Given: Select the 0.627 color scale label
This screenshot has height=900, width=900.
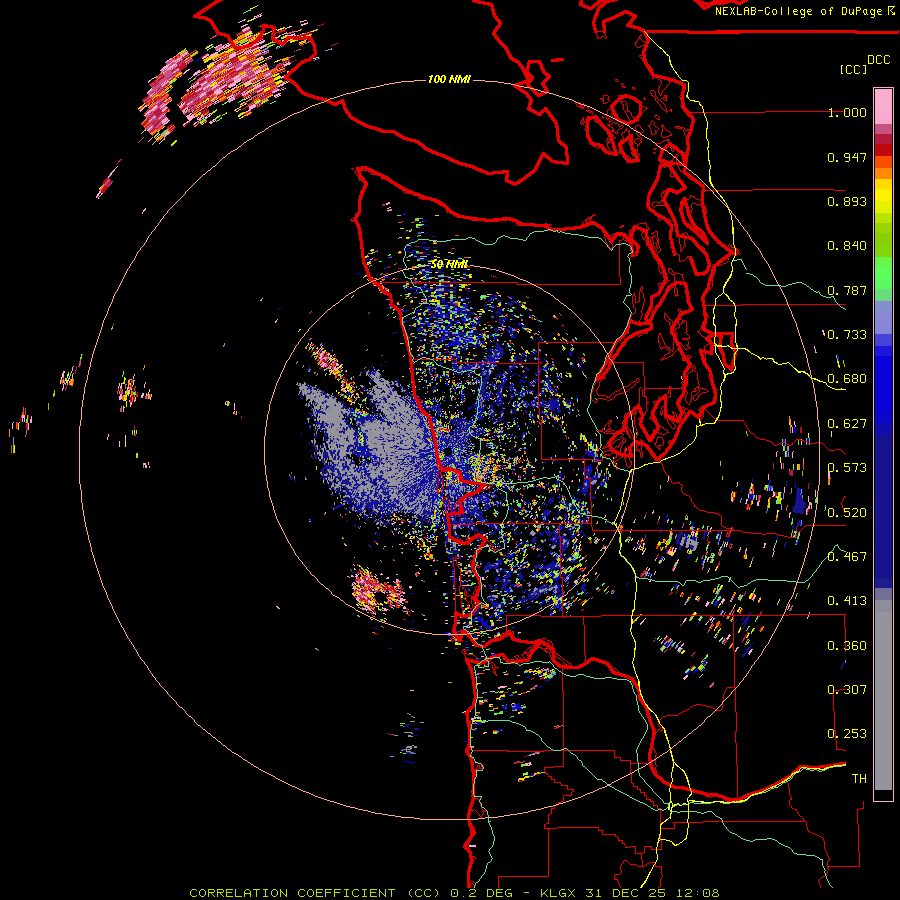Looking at the screenshot, I should click(847, 424).
